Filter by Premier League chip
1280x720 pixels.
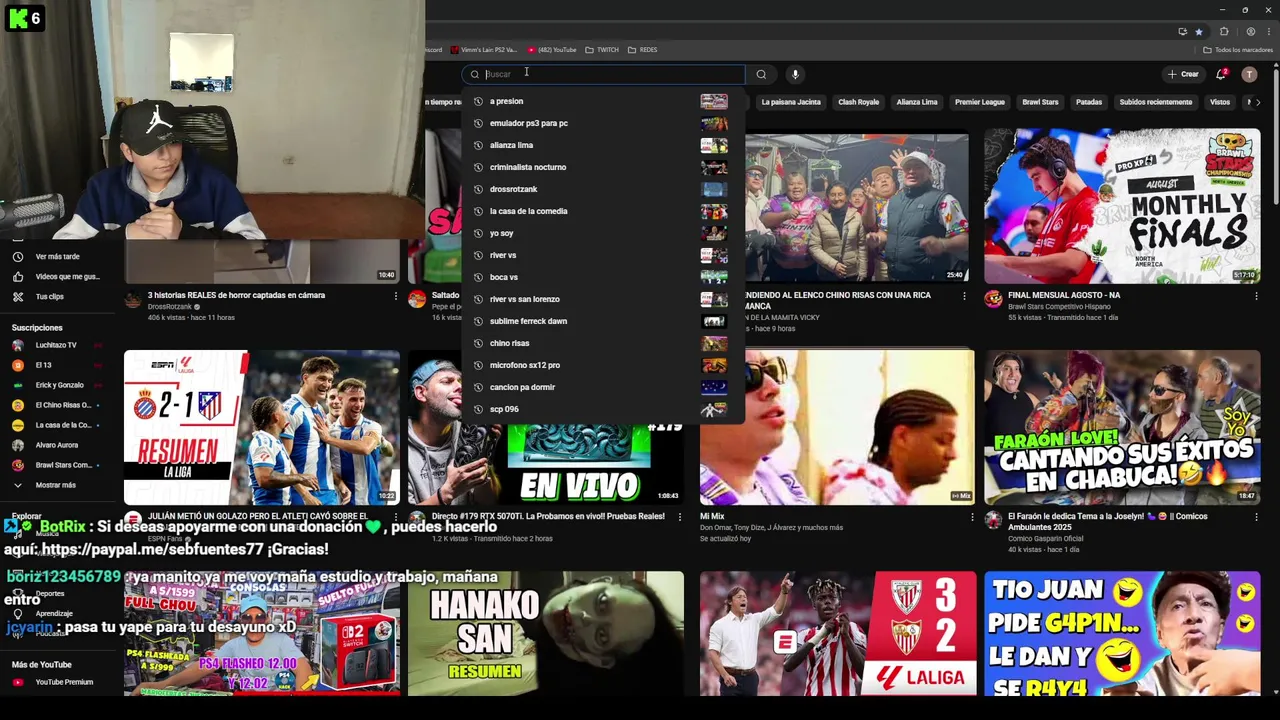[980, 102]
